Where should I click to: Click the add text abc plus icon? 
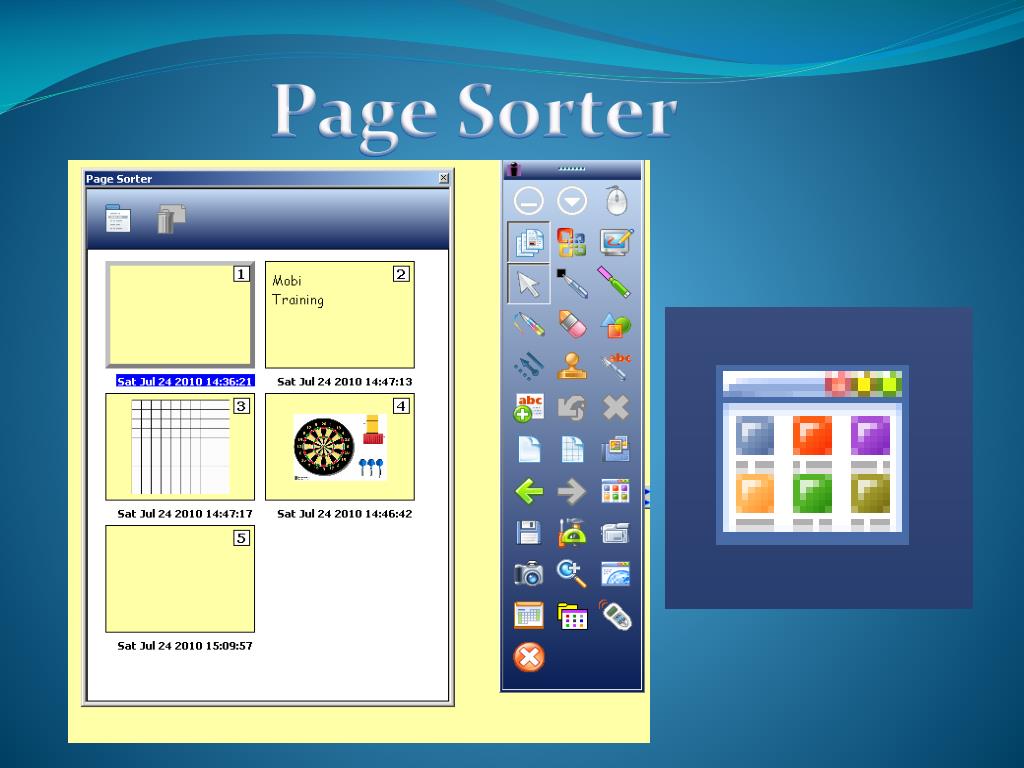click(x=529, y=408)
